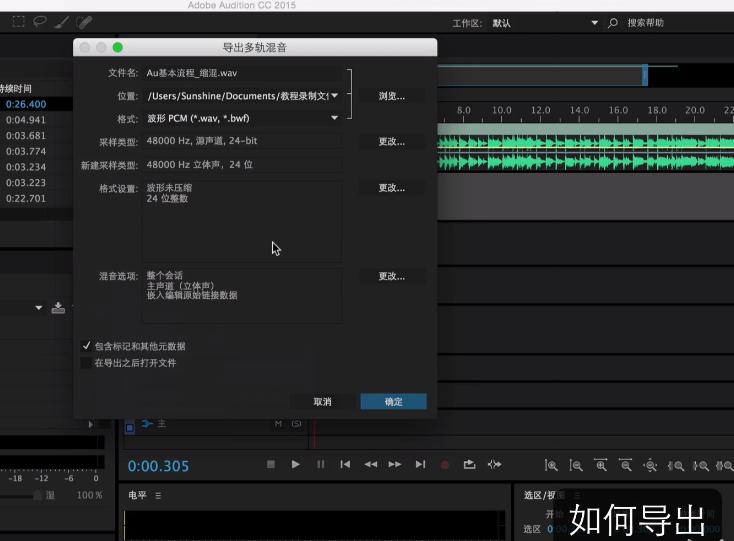734x541 pixels.
Task: Toggle the blue square beside master track
Action: click(x=130, y=427)
